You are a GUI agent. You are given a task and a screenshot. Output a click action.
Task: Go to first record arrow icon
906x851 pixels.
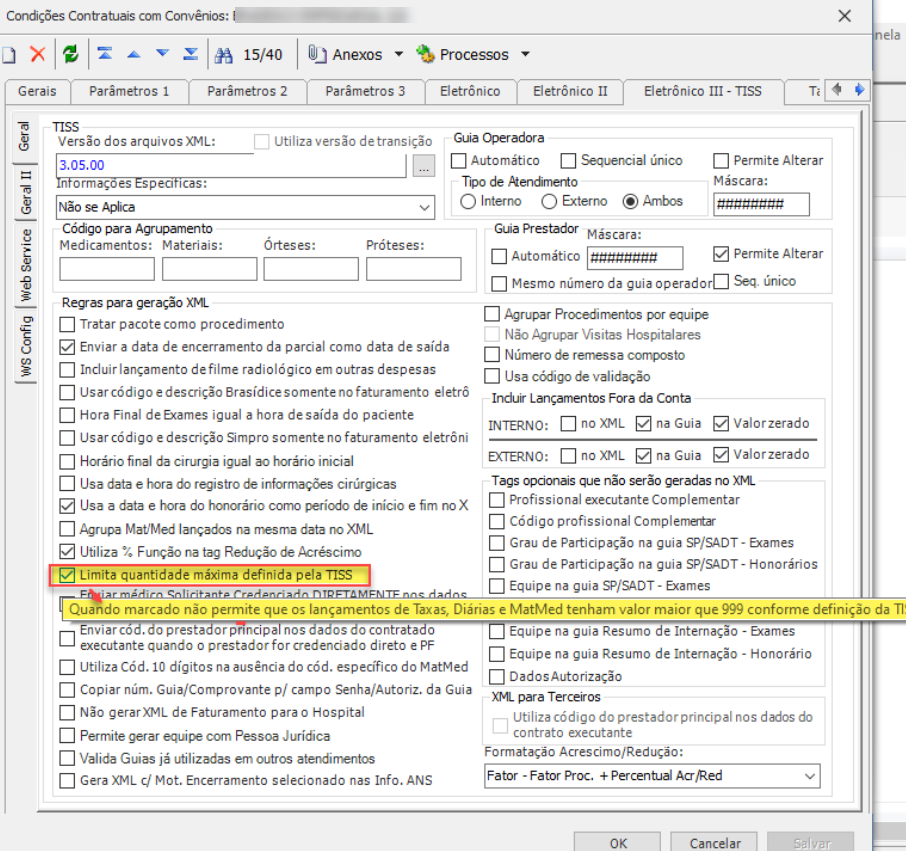(105, 54)
